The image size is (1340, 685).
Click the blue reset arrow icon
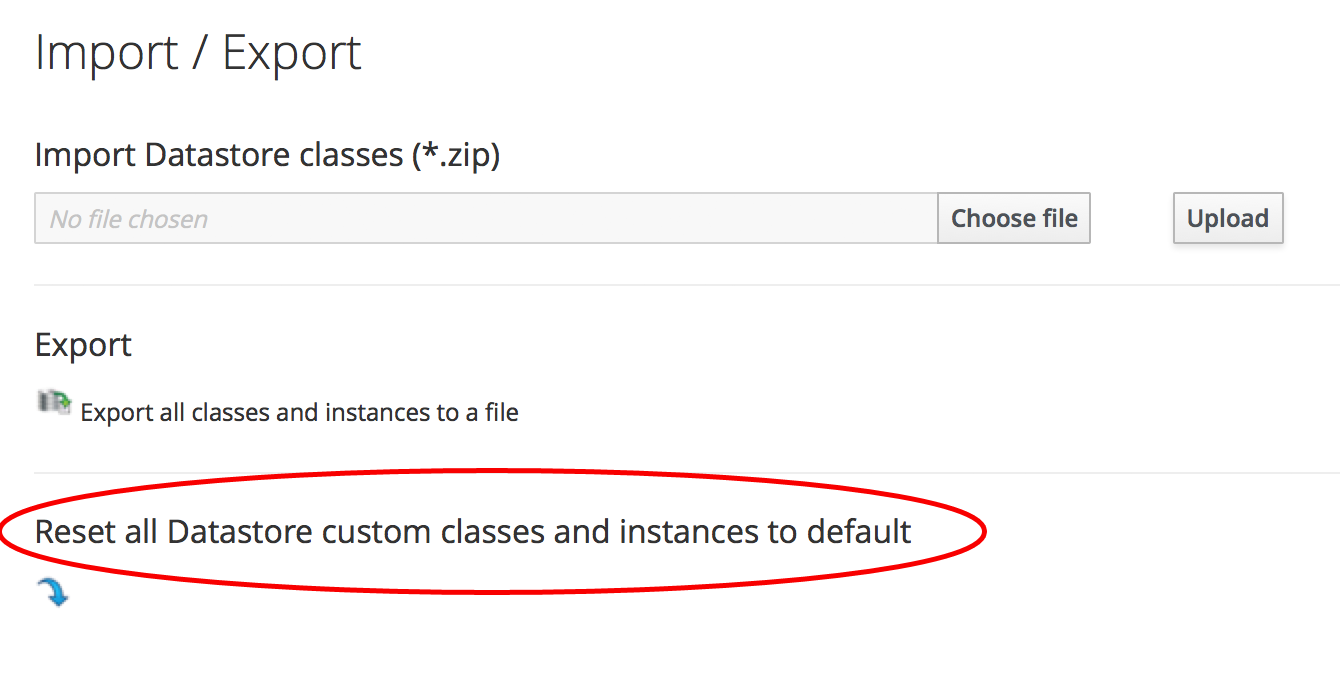53,593
